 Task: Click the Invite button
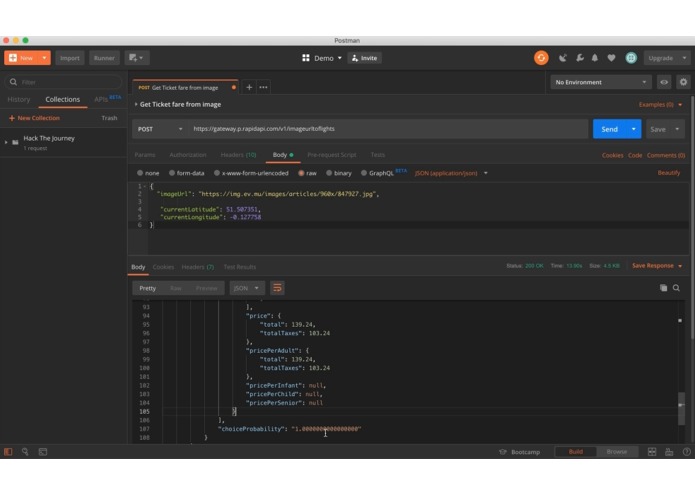pos(364,58)
